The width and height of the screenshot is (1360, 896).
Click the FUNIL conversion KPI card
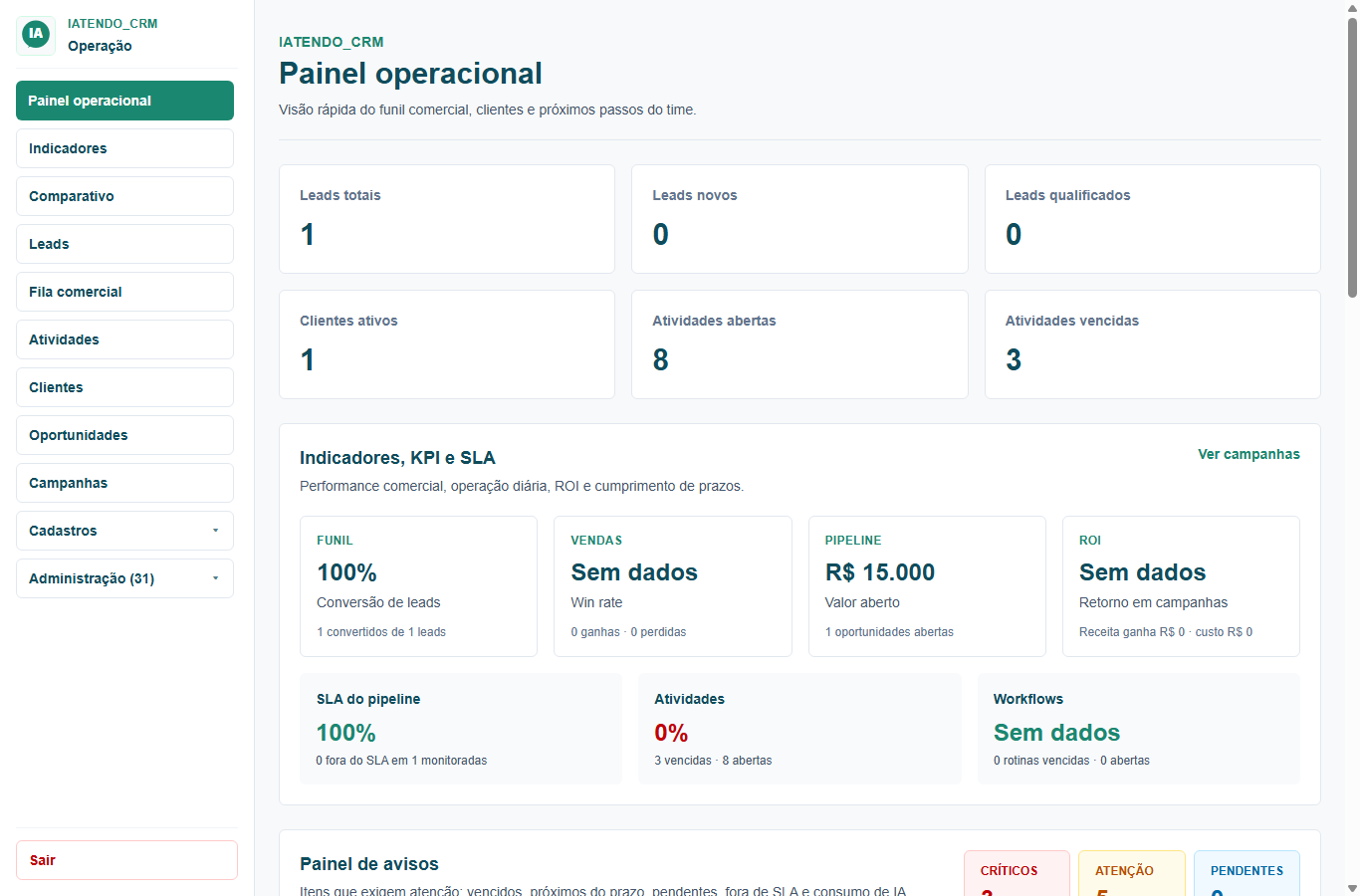pyautogui.click(x=418, y=586)
